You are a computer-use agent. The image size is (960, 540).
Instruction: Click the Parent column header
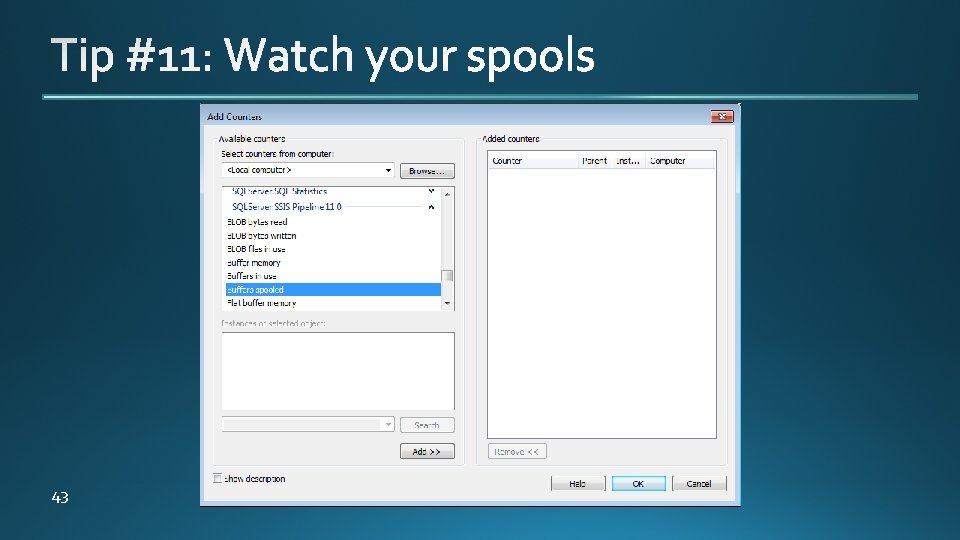click(x=595, y=161)
